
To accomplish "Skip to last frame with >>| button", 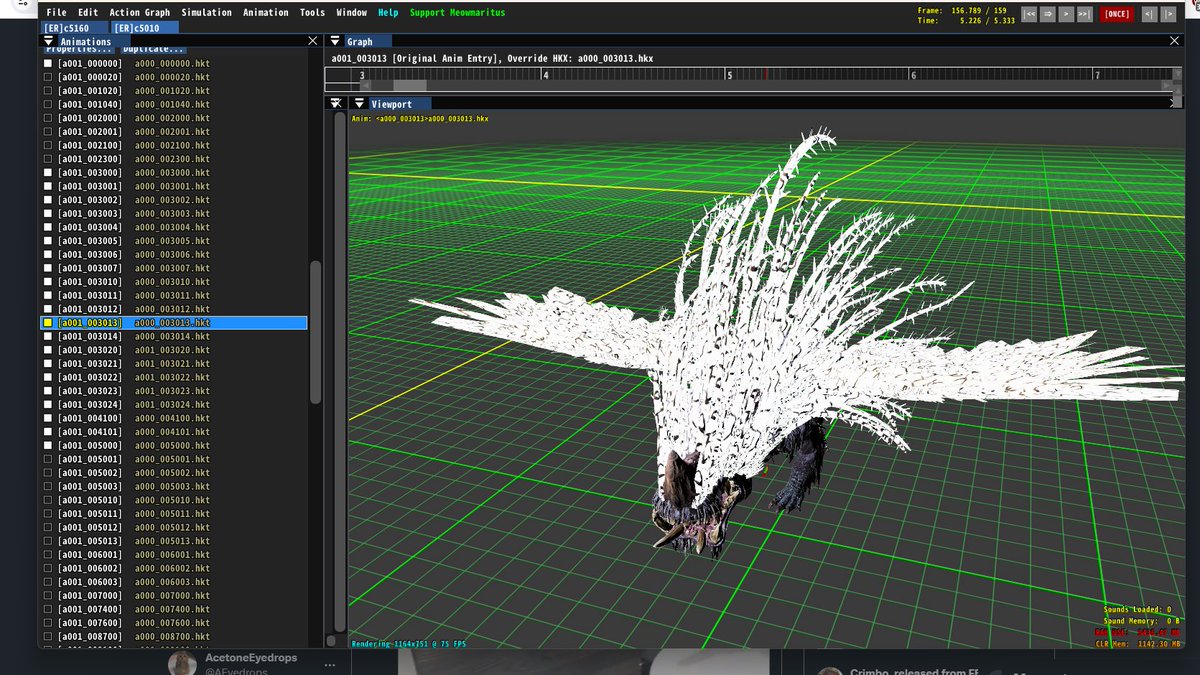I will [x=1083, y=14].
